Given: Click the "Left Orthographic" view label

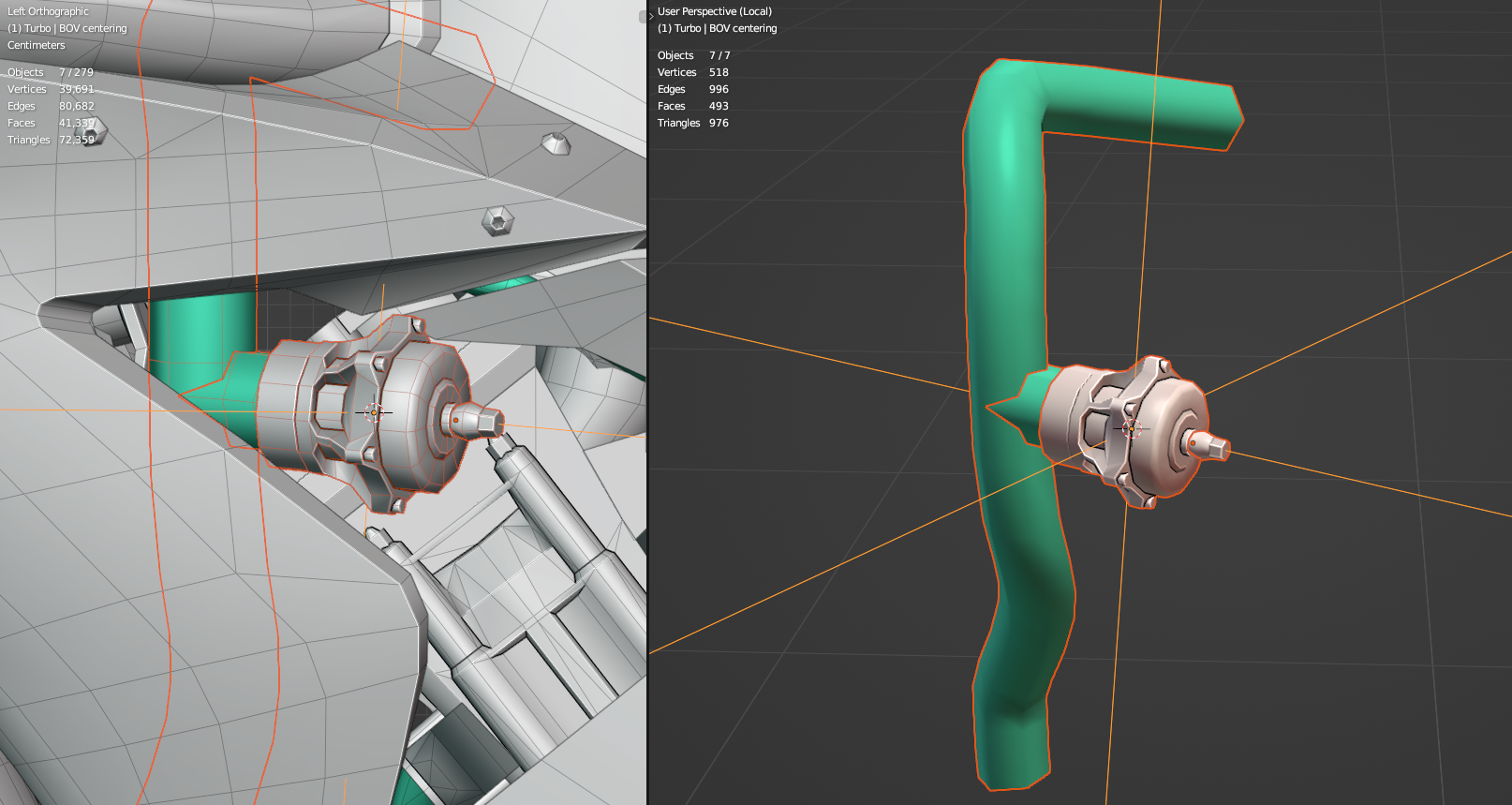Looking at the screenshot, I should click(x=48, y=11).
